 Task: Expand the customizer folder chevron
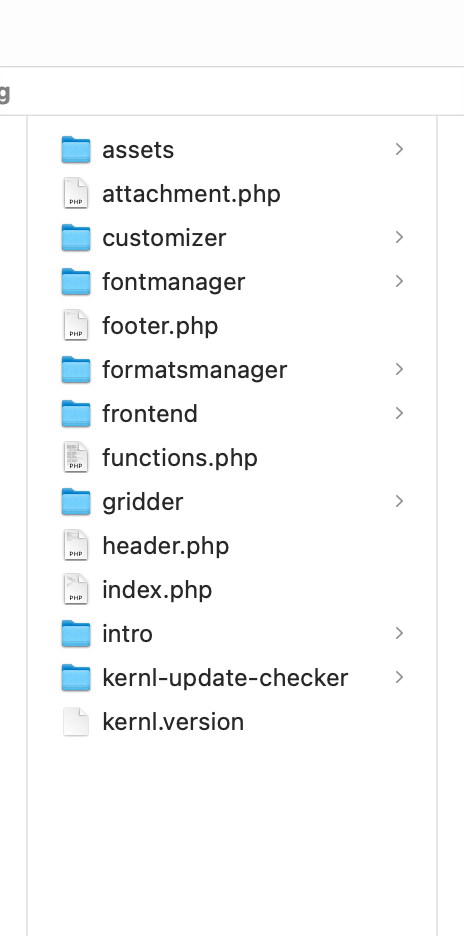coord(400,237)
